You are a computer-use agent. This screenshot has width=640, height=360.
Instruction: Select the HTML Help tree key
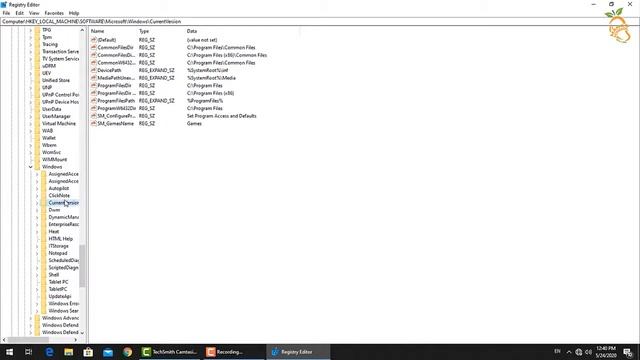coord(60,239)
